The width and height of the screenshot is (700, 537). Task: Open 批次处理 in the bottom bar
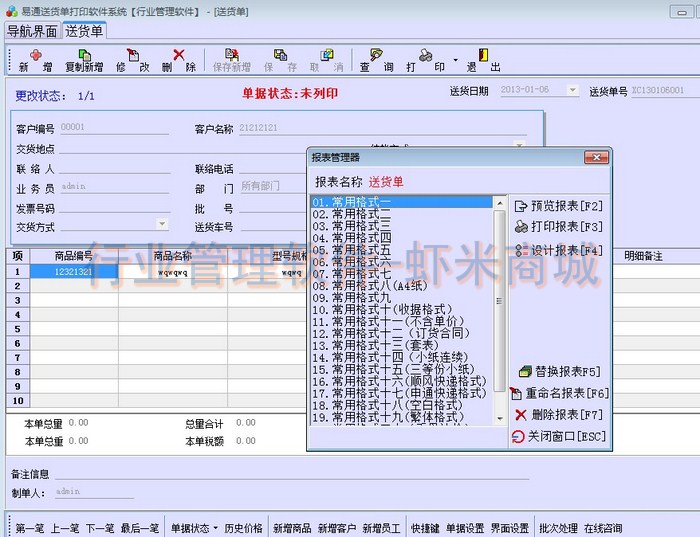[x=558, y=529]
